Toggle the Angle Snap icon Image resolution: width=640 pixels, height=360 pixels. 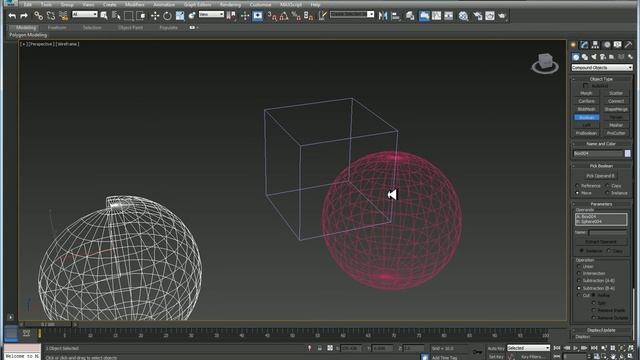pyautogui.click(x=284, y=16)
